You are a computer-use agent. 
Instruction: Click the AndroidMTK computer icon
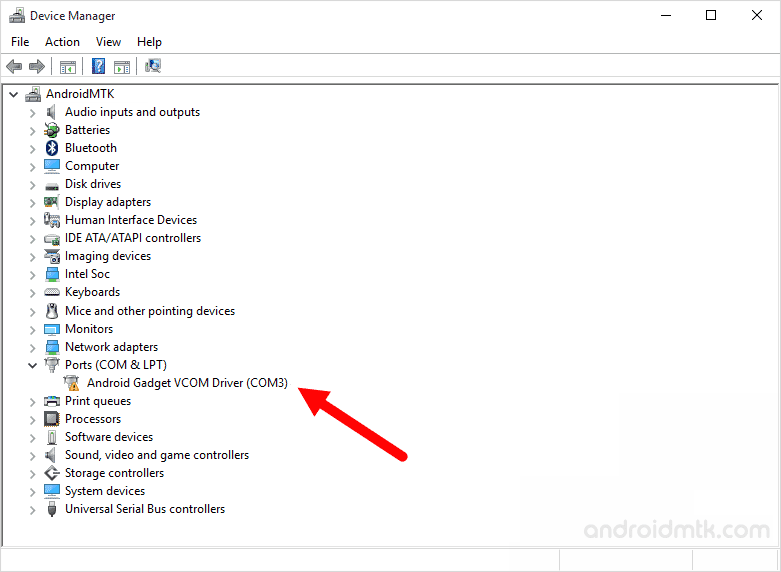tap(33, 94)
